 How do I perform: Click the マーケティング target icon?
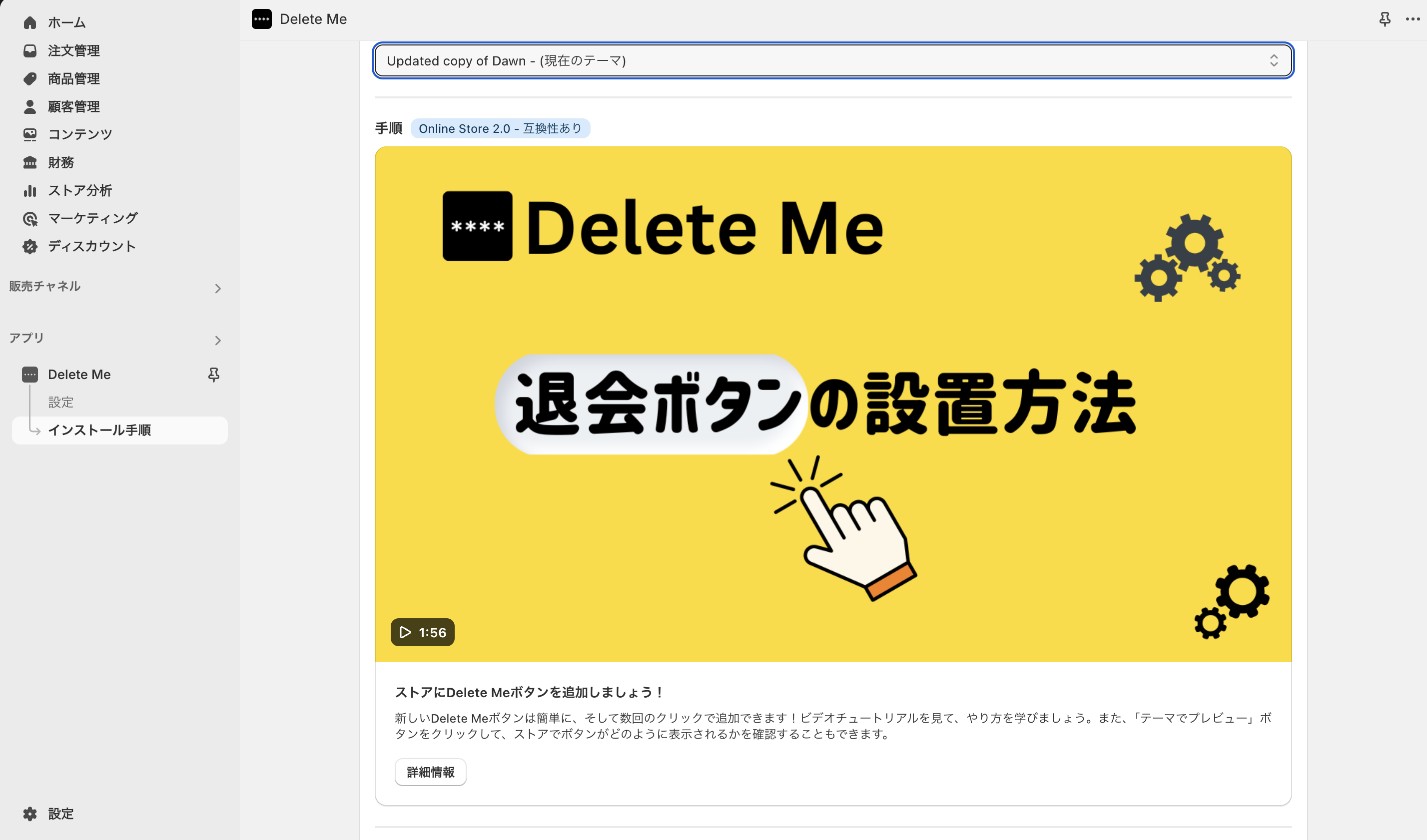click(30, 219)
